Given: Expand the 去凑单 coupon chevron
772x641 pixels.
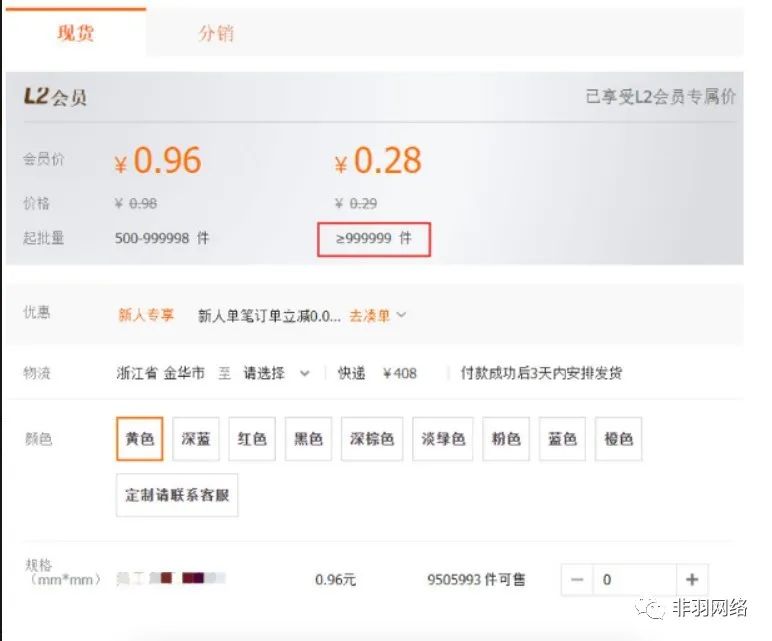Looking at the screenshot, I should [402, 315].
